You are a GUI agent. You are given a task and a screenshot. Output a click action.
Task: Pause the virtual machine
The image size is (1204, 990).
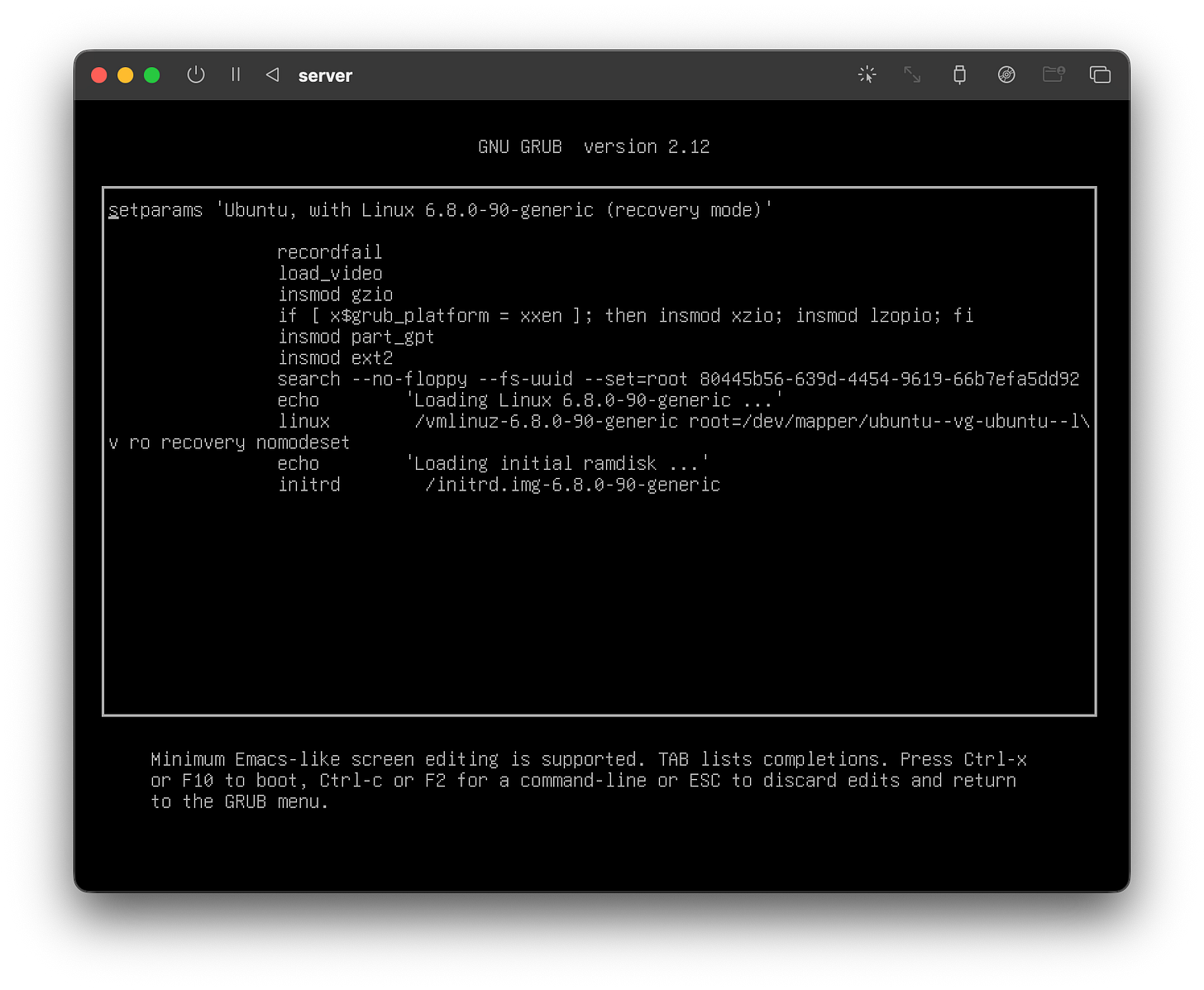point(236,75)
